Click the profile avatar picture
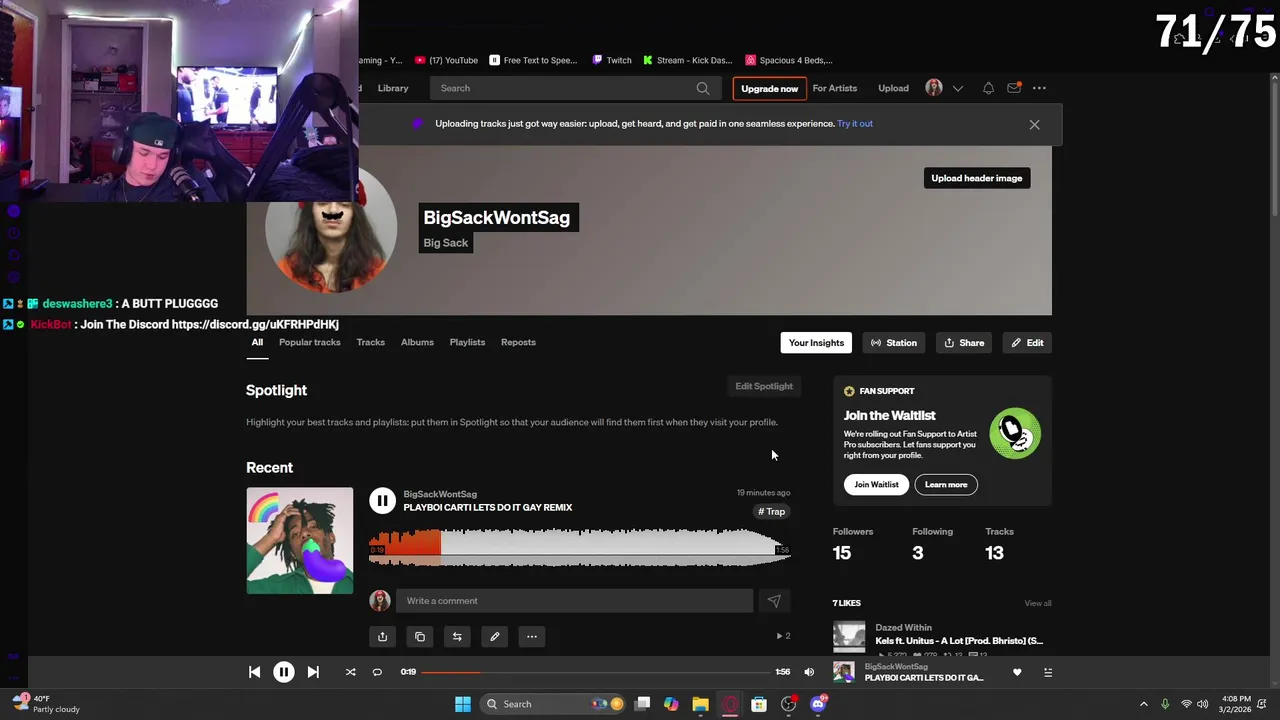This screenshot has height=720, width=1280. [331, 228]
